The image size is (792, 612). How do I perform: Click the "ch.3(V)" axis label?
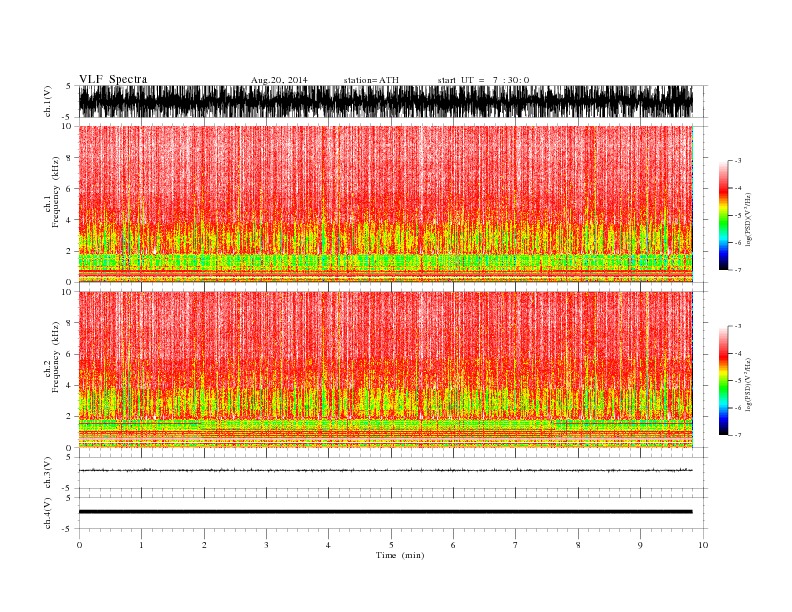48,473
